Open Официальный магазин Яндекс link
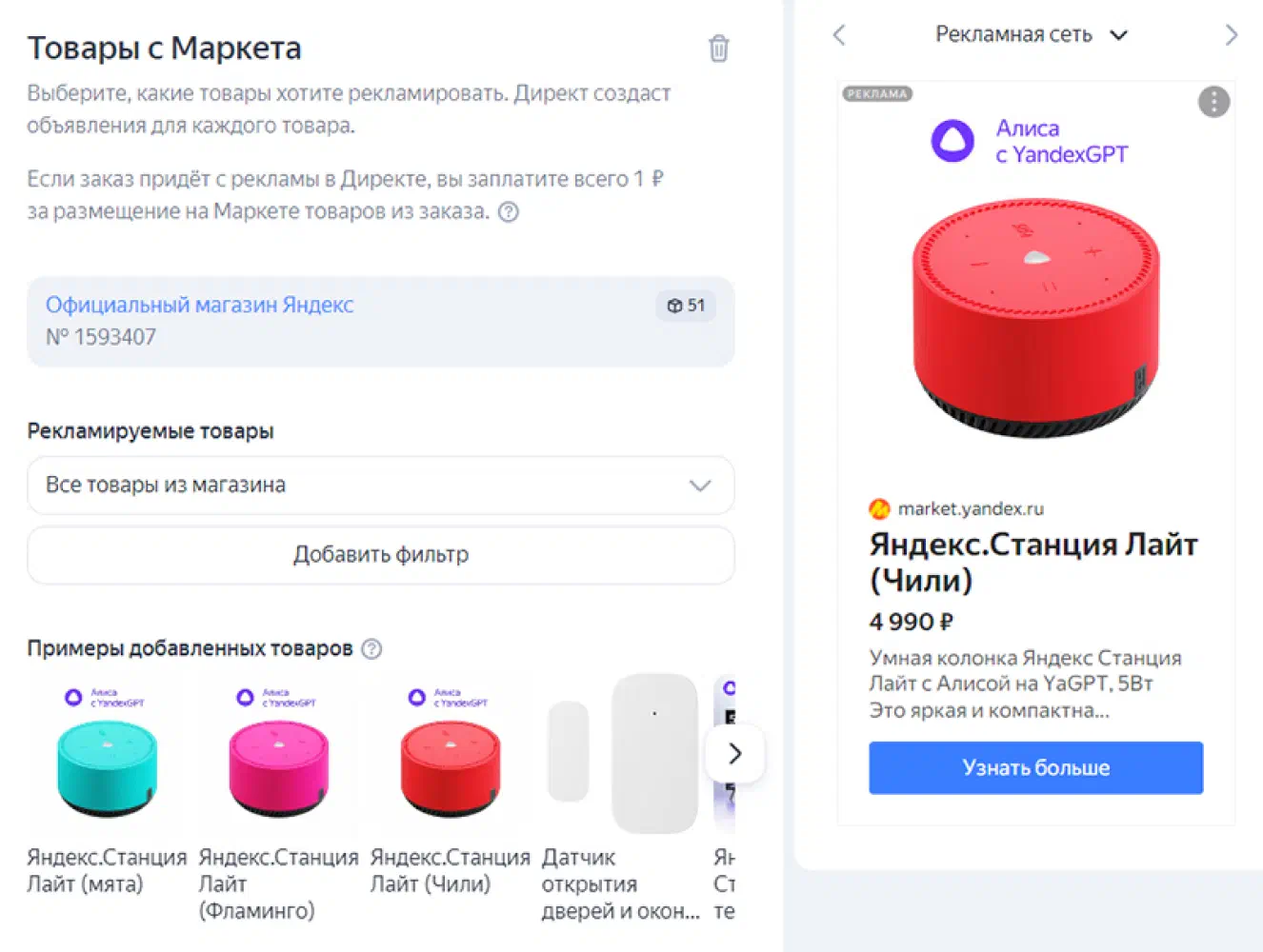The image size is (1263, 952). pyautogui.click(x=200, y=306)
